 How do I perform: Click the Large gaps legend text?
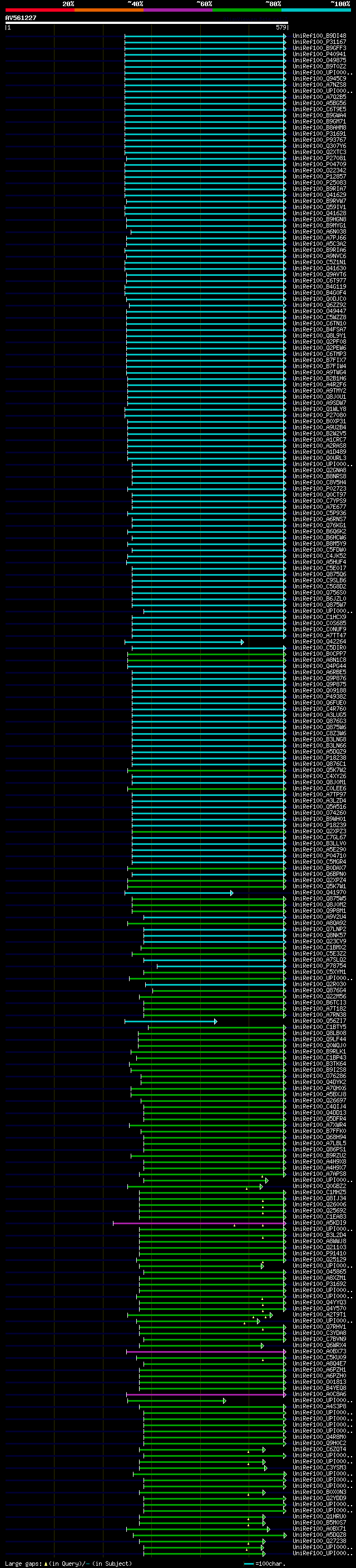tap(68, 1563)
